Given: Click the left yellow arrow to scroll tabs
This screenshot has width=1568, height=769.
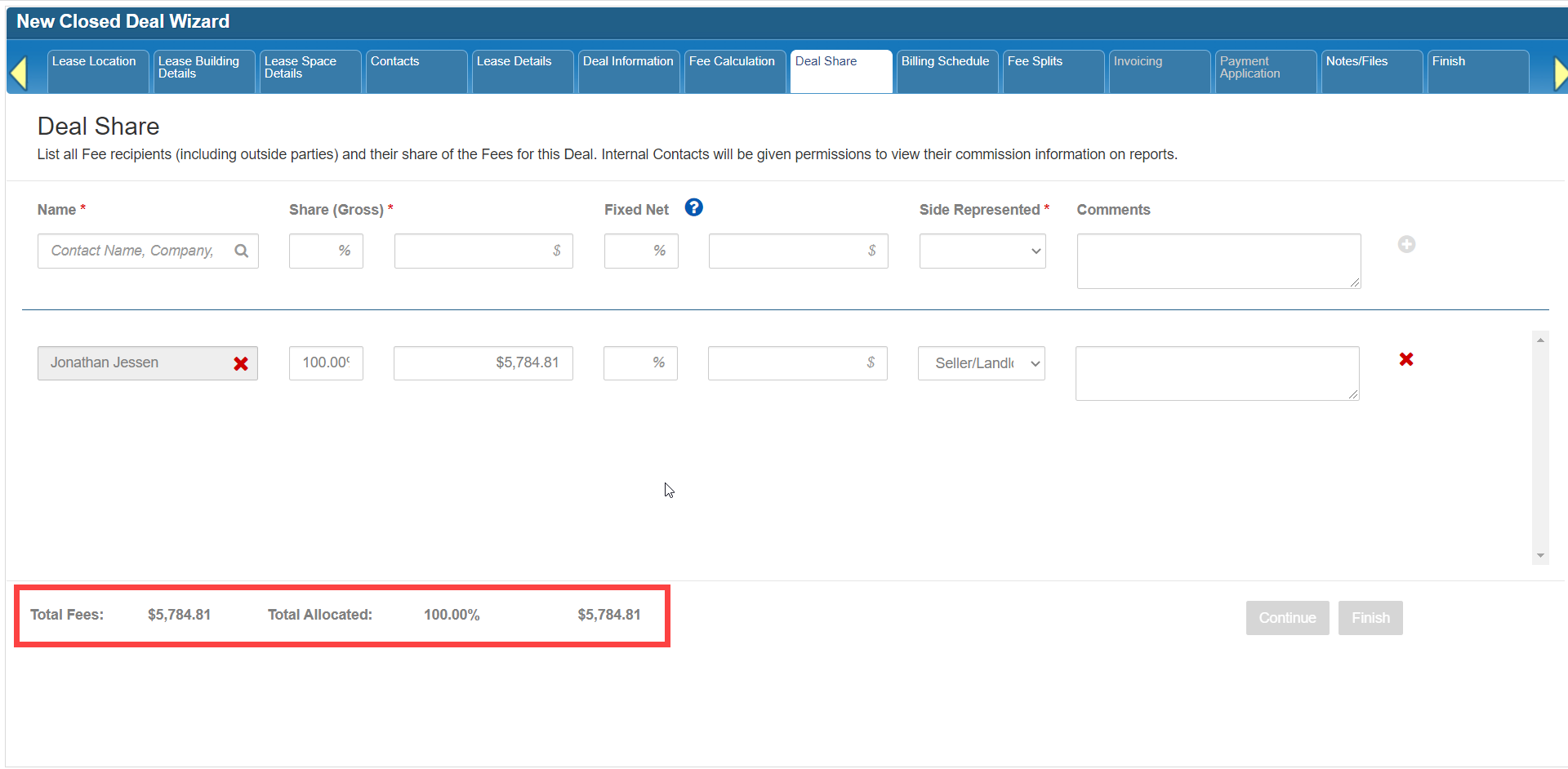Looking at the screenshot, I should click(x=19, y=73).
